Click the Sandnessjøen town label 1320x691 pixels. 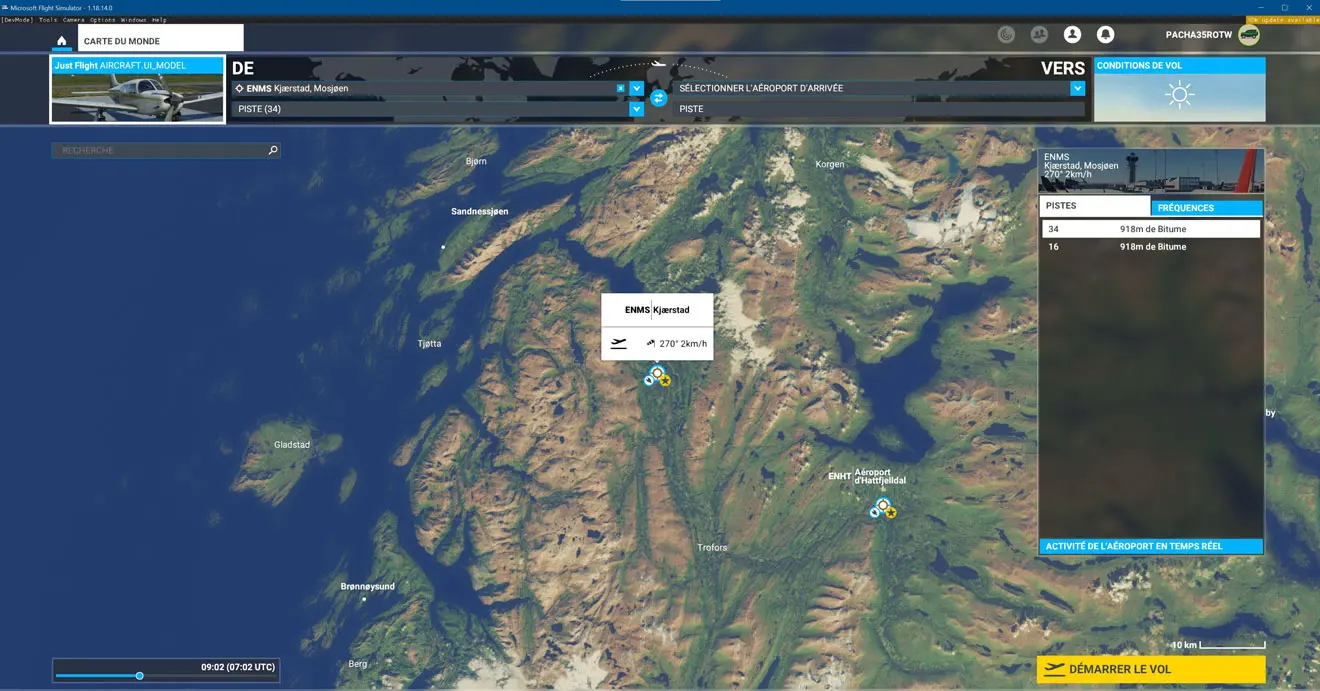tap(480, 211)
